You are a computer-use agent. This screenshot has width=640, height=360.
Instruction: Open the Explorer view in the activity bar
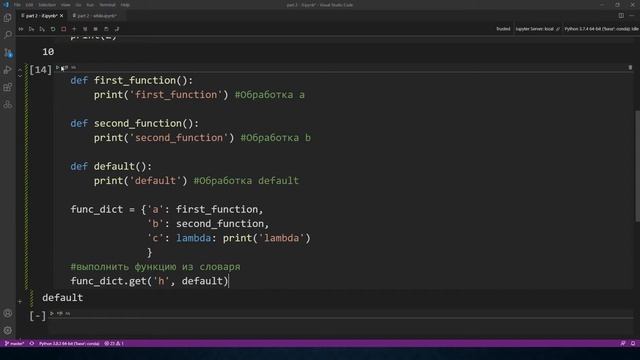point(7,18)
